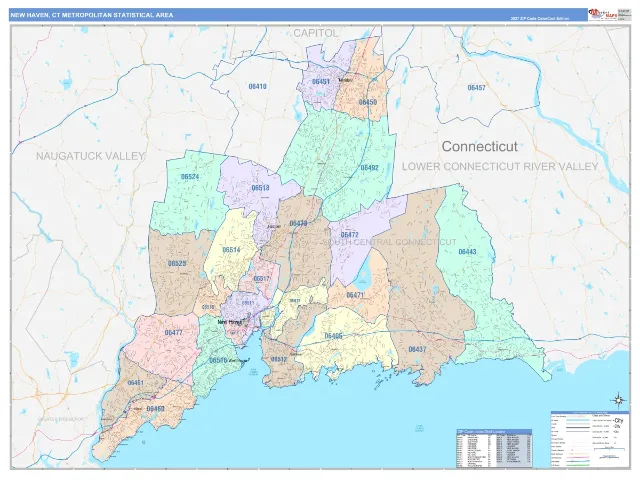
Task: Click the 'West Haven' city label
Action: point(238,361)
